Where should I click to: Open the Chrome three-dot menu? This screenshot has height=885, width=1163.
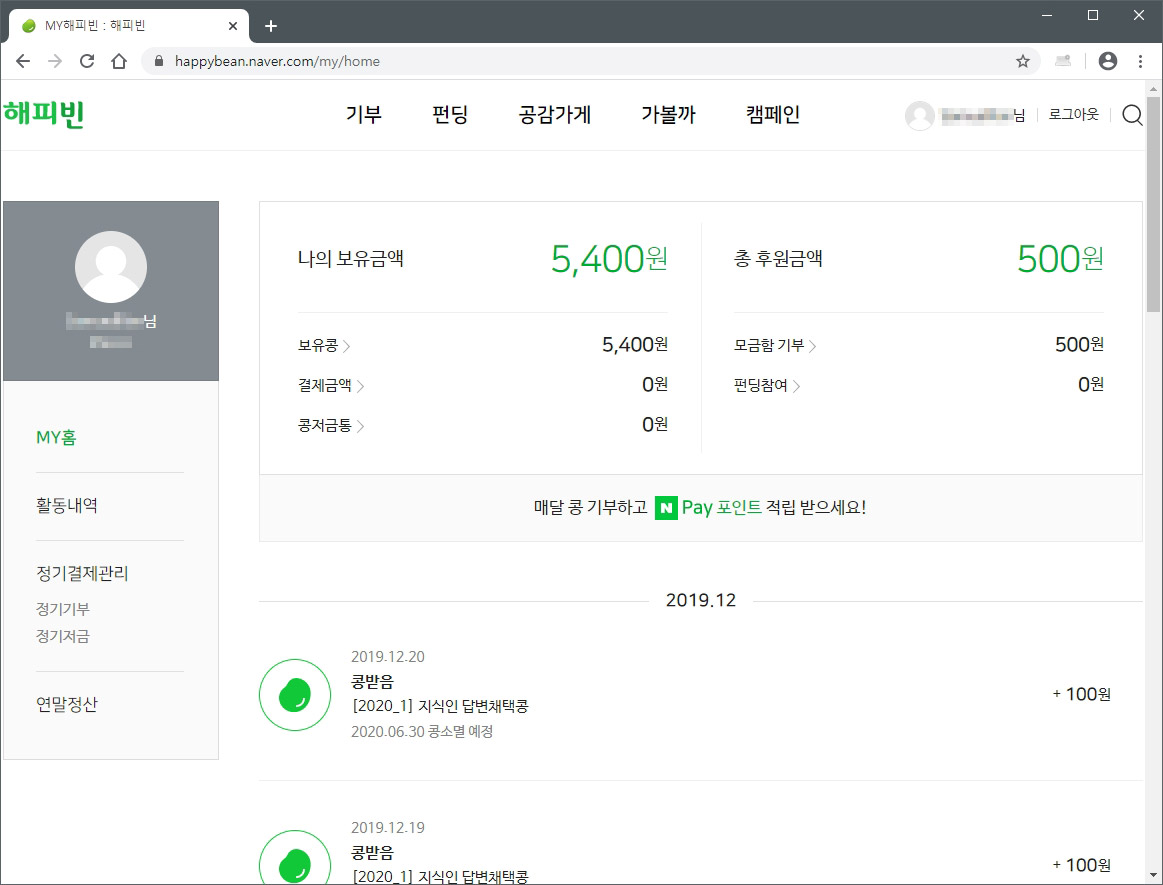coord(1140,61)
